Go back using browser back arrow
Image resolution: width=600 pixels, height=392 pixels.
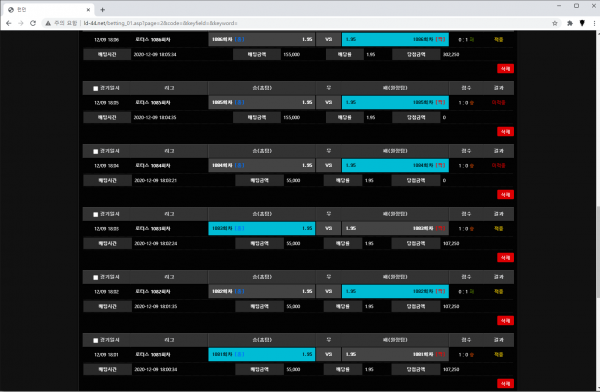8,23
